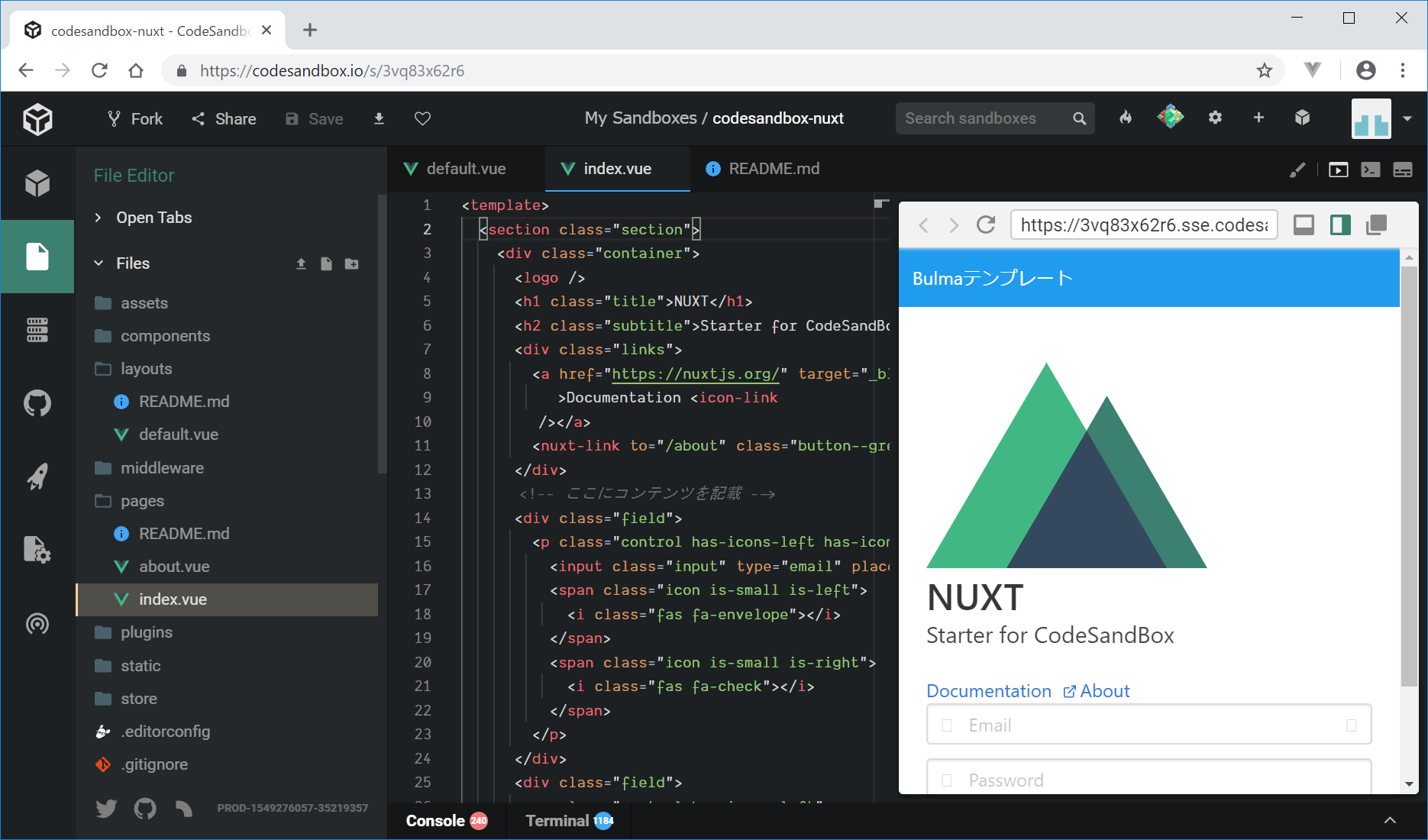
Task: Open the GitHub panel in sidebar
Action: click(x=37, y=403)
